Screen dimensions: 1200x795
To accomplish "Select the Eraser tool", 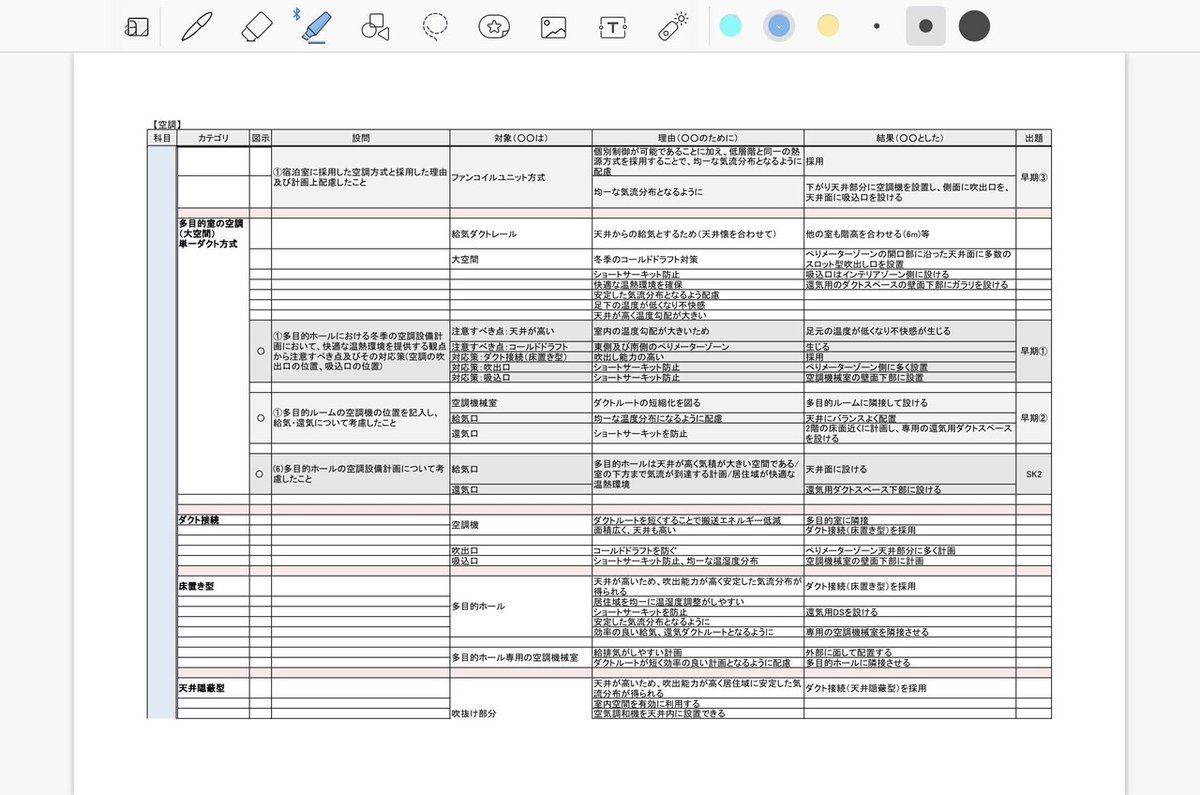I will click(x=257, y=26).
